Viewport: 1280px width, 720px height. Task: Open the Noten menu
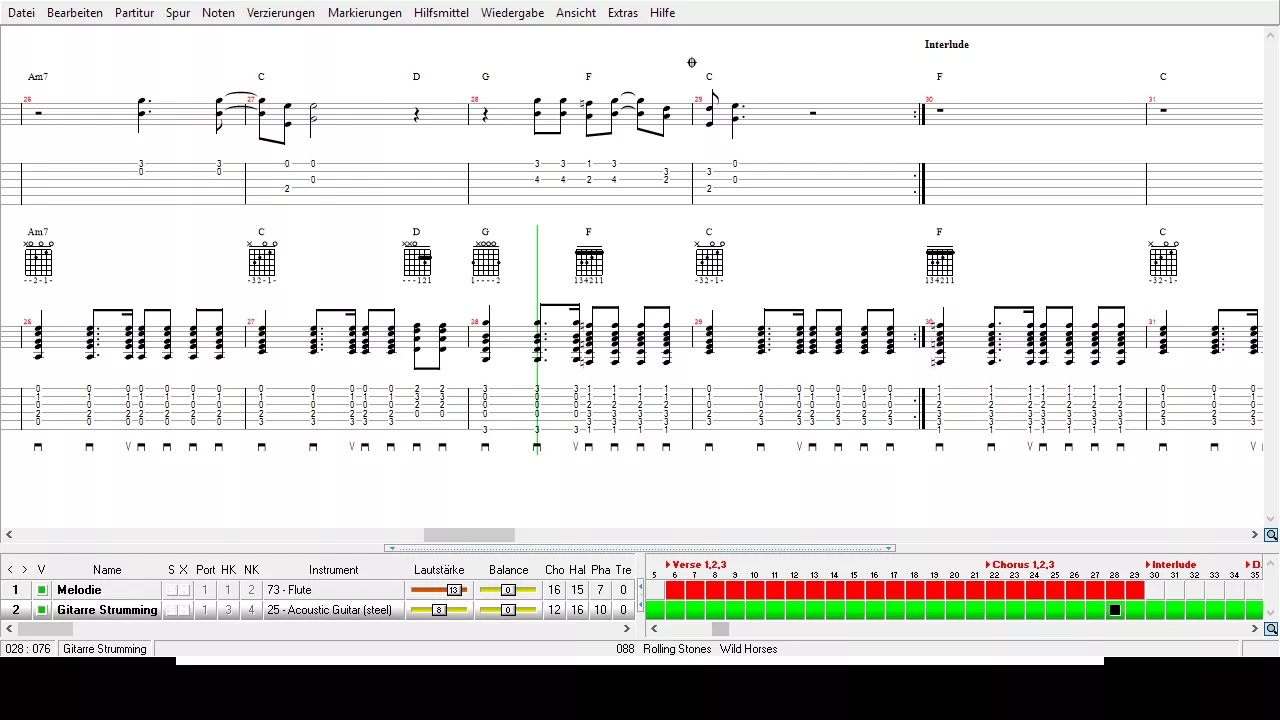(218, 13)
